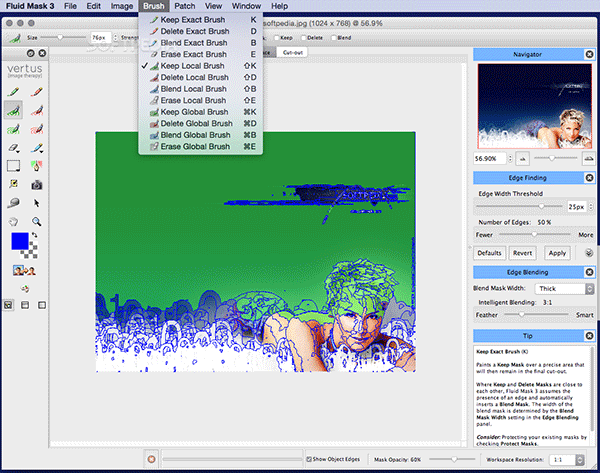Select the tape dispenser tool
Viewport: 600px width, 473px height.
tap(13, 203)
